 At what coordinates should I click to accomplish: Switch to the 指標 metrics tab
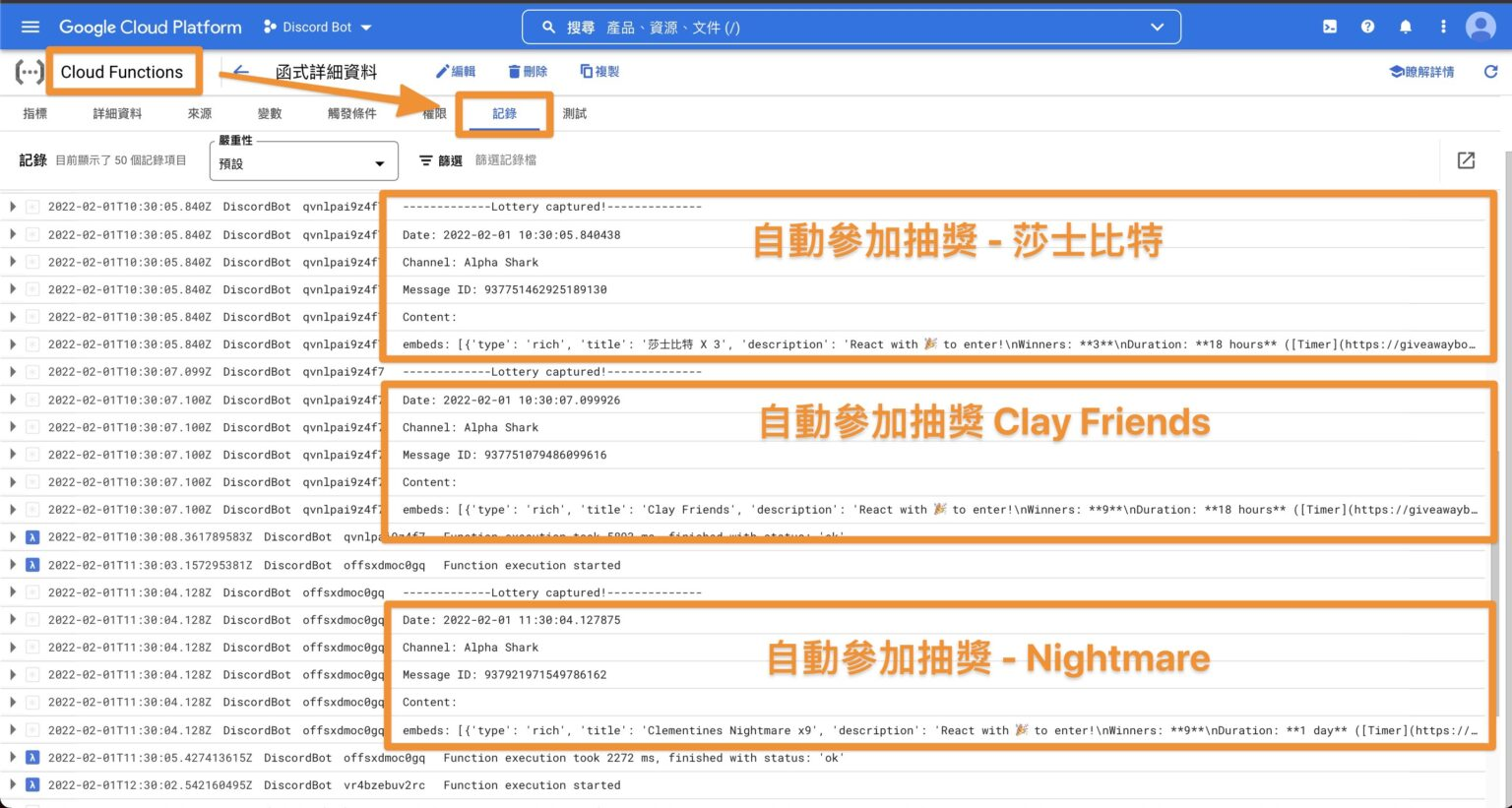click(35, 113)
